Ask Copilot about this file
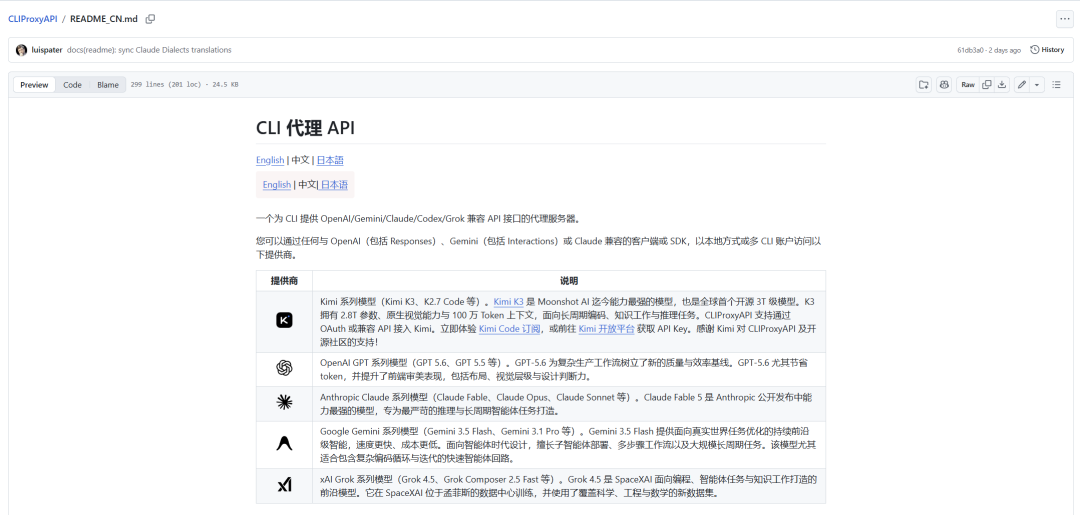 pos(944,85)
